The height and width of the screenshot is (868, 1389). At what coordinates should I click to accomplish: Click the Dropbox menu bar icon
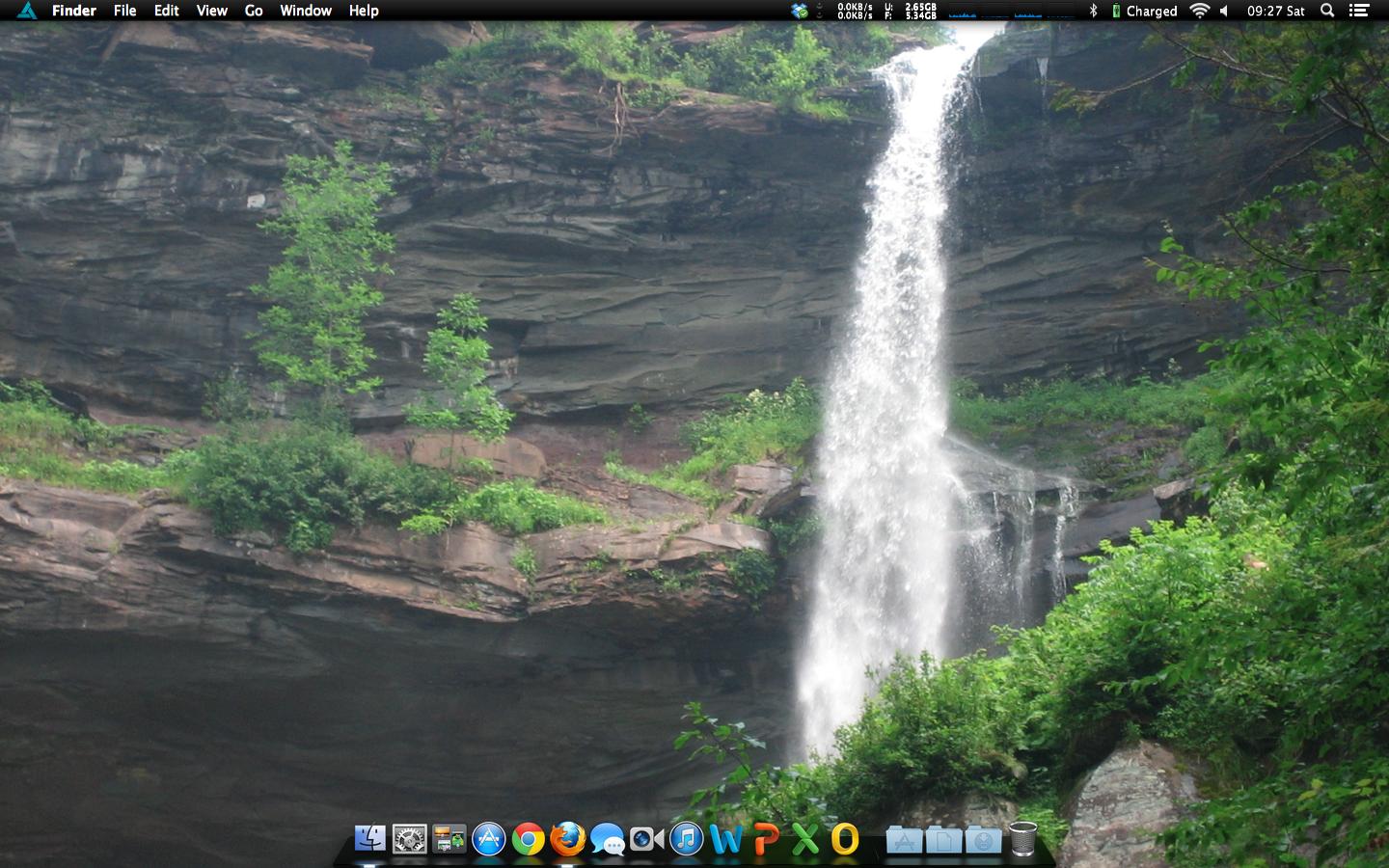pos(799,11)
